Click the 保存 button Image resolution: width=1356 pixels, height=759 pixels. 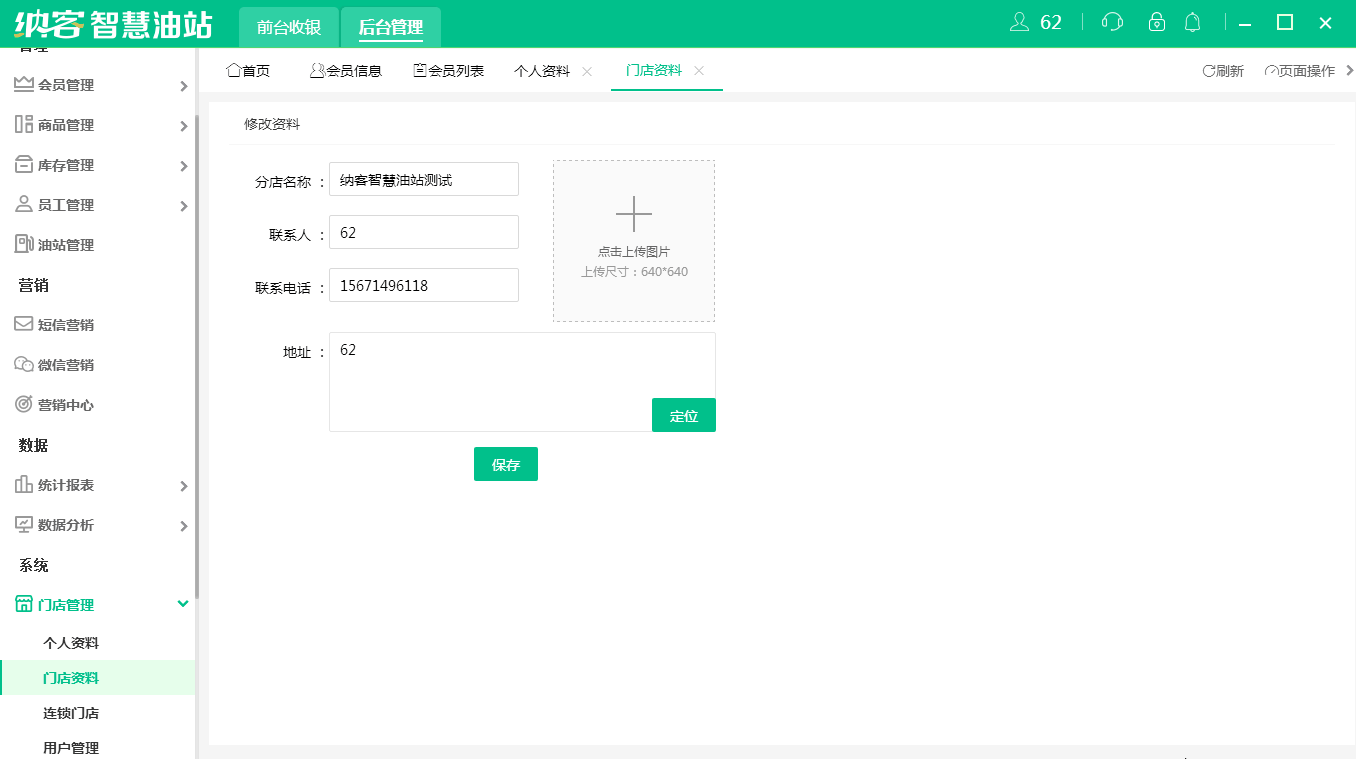505,463
